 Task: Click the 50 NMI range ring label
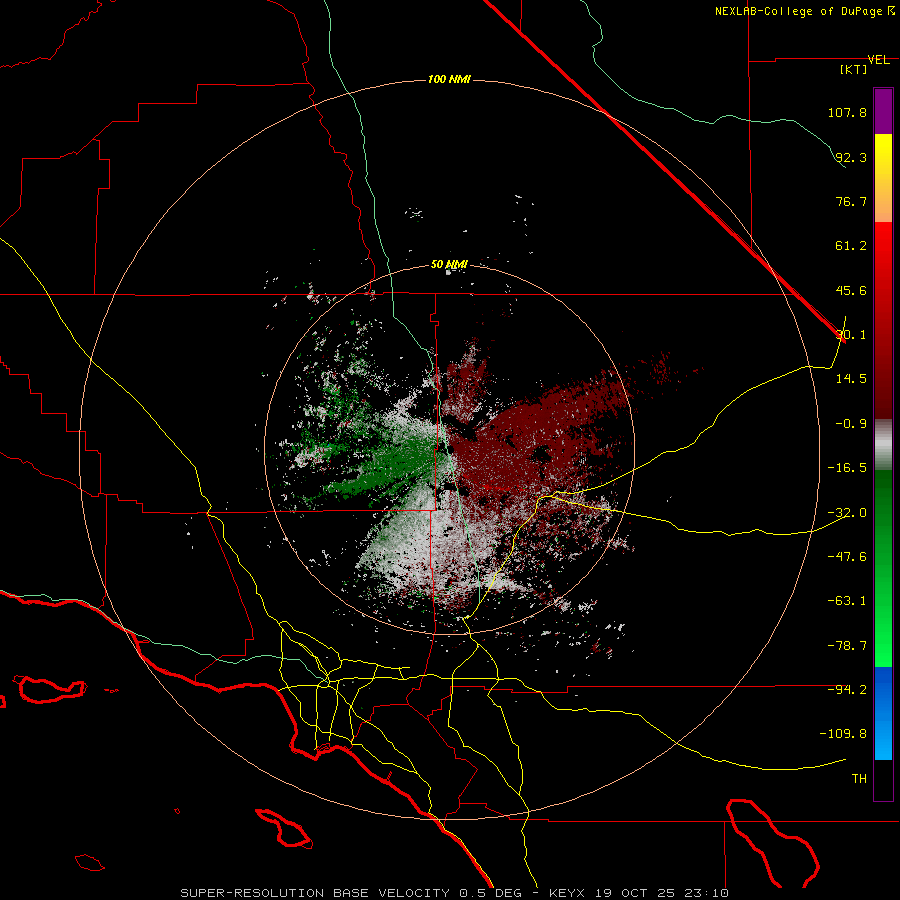(449, 265)
